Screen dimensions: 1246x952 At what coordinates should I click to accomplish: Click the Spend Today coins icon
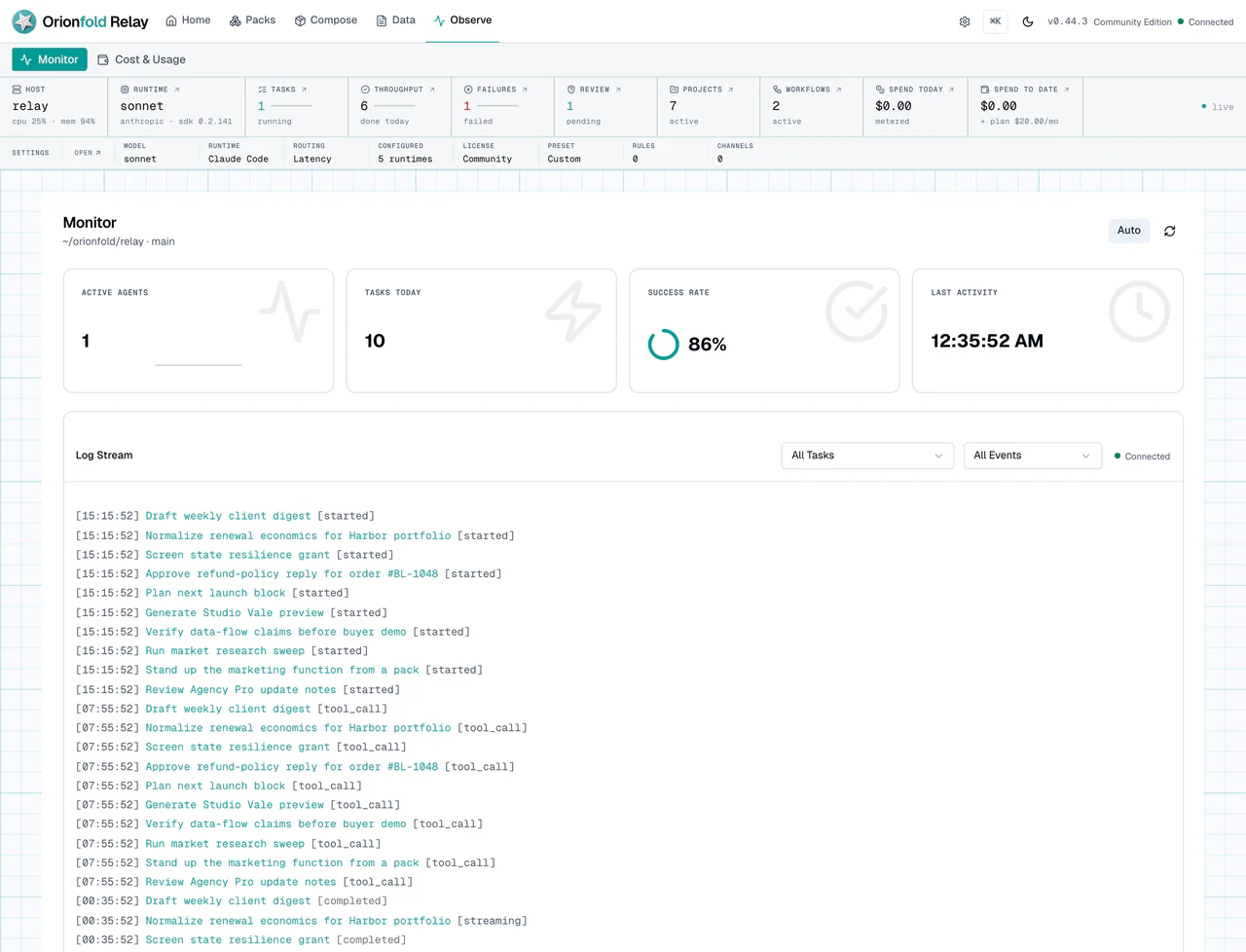(x=880, y=90)
